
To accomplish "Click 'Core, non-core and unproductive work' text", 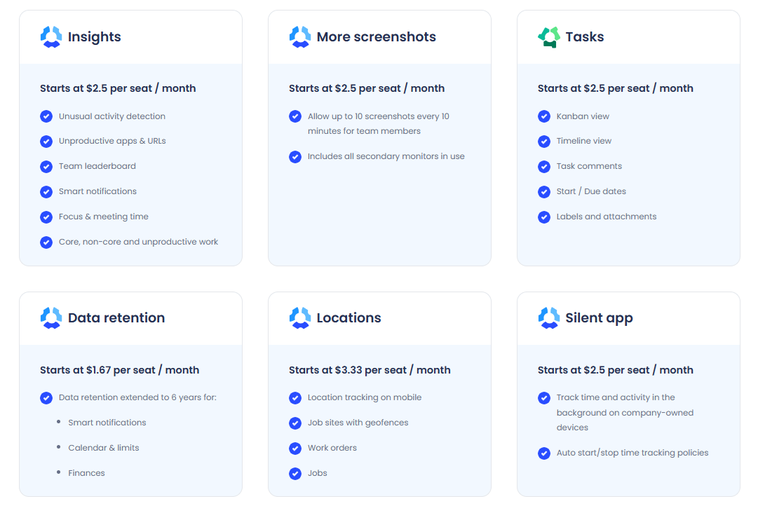I will point(138,242).
